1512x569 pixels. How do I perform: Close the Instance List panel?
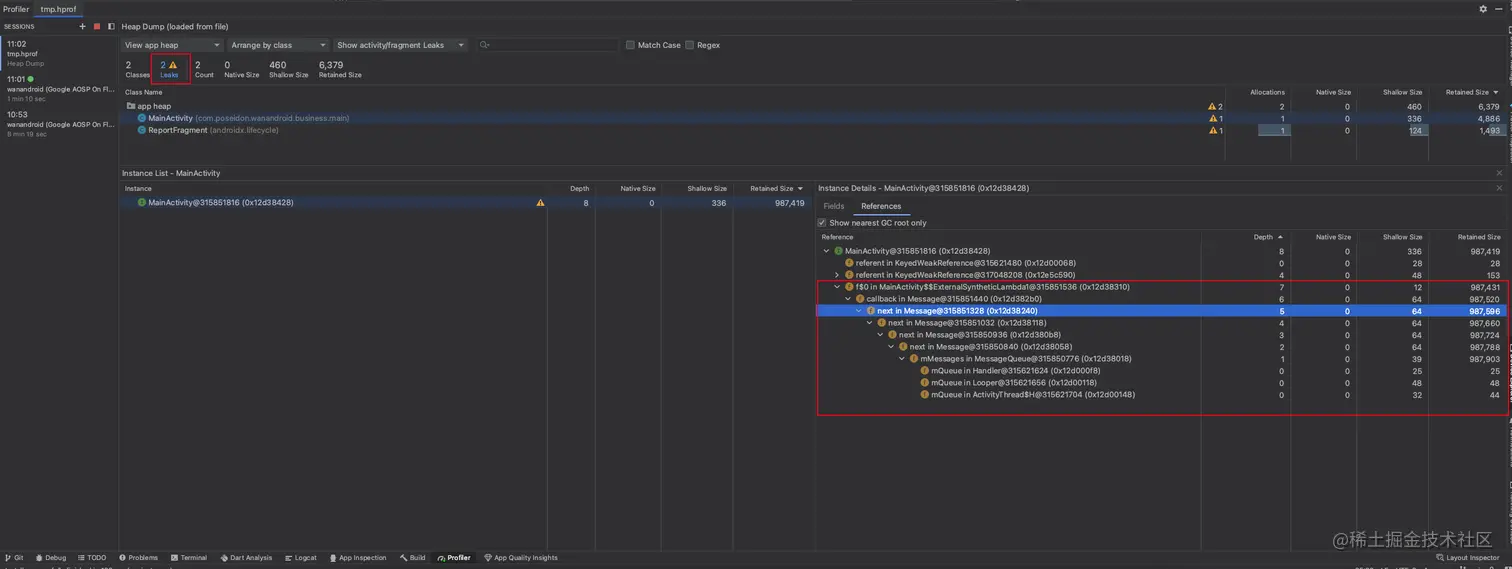1499,173
